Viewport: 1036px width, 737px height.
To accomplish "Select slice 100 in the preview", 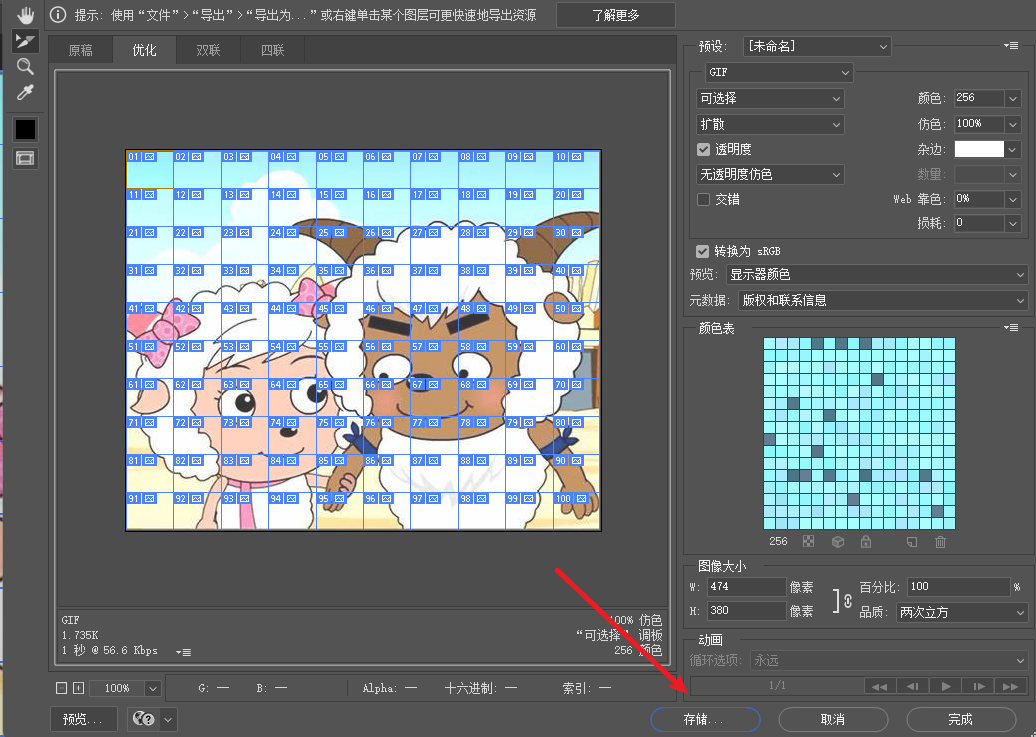I will (577, 511).
